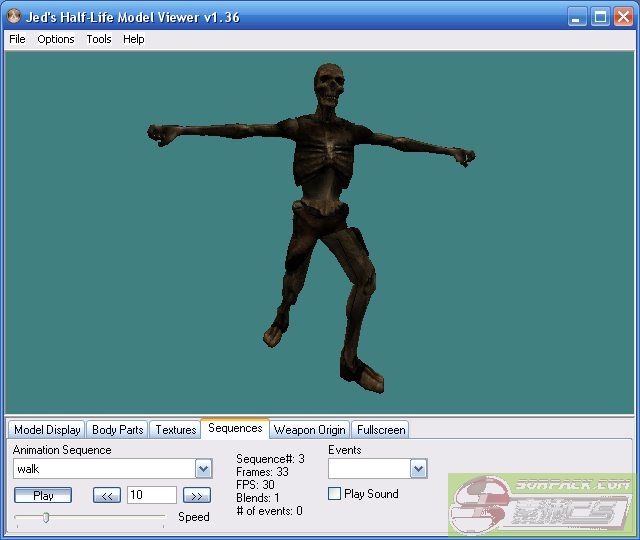Expand the Animation Sequence dropdown arrow

(203, 469)
